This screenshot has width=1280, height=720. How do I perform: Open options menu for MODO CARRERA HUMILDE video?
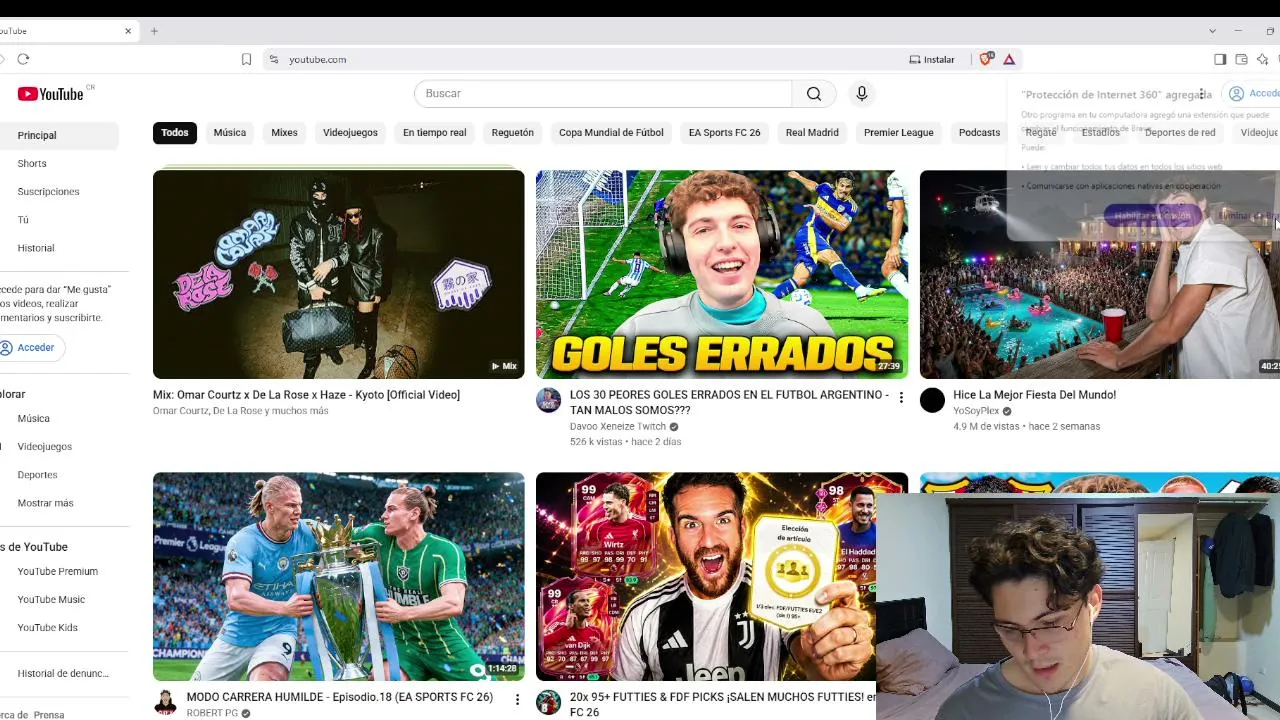pos(517,700)
